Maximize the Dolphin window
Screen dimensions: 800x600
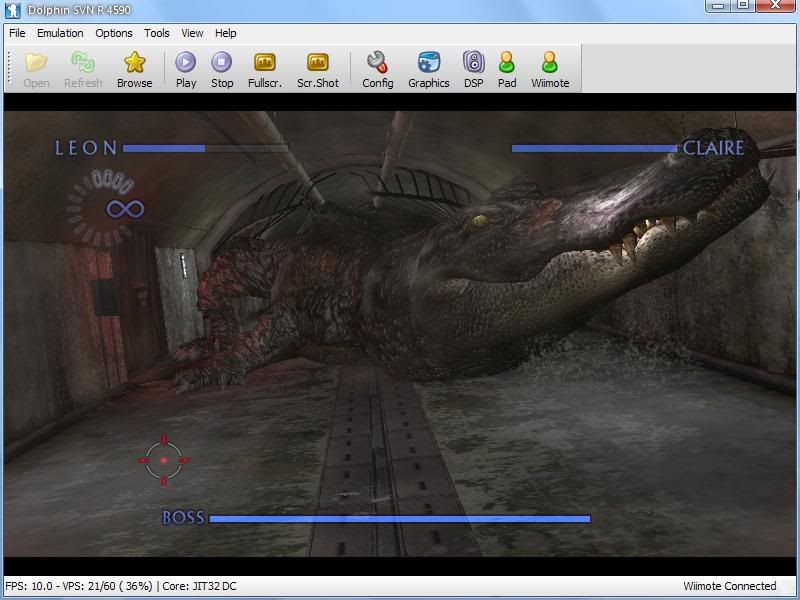click(x=743, y=5)
